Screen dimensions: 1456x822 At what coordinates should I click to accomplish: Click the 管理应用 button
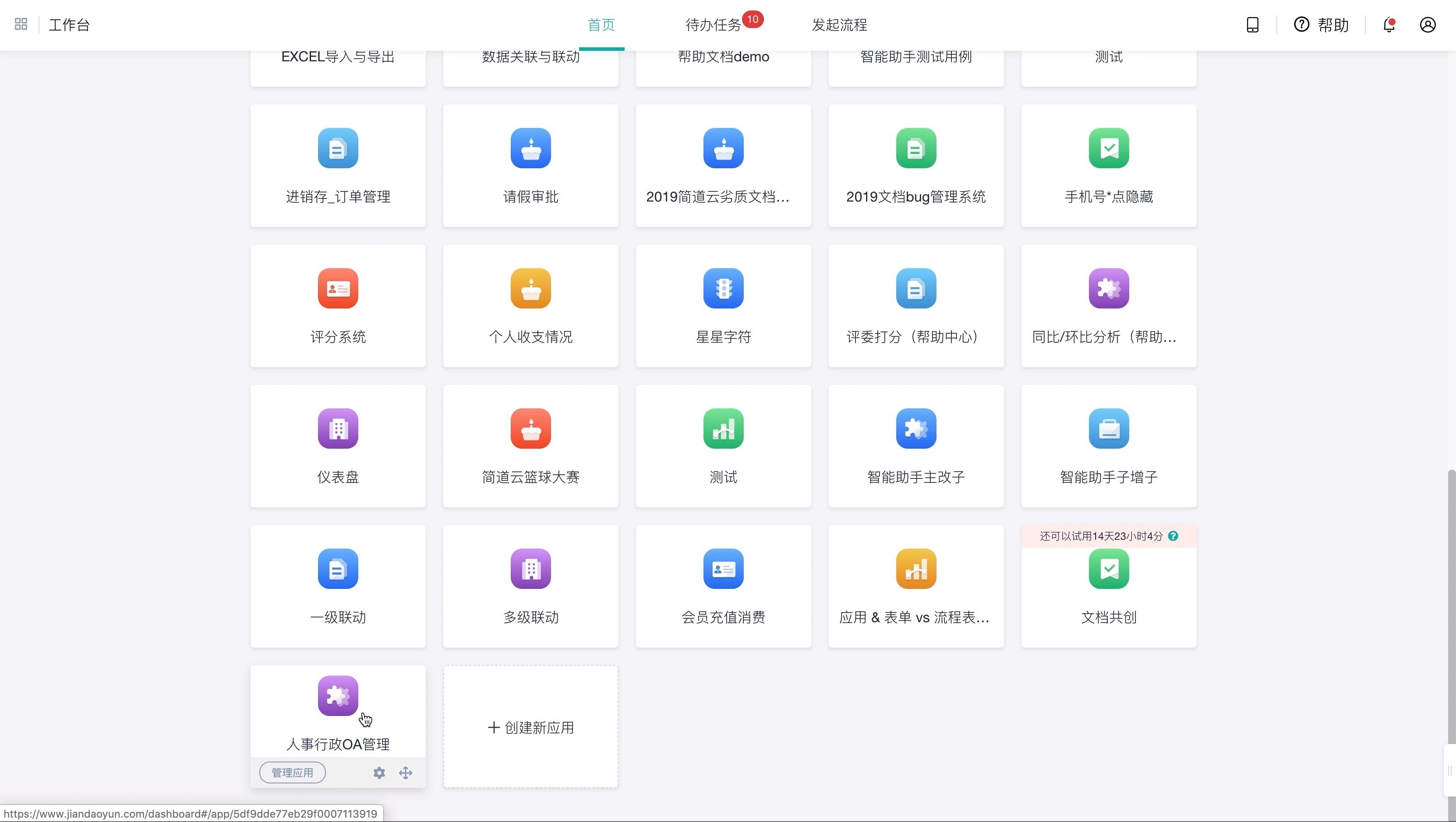pos(292,773)
